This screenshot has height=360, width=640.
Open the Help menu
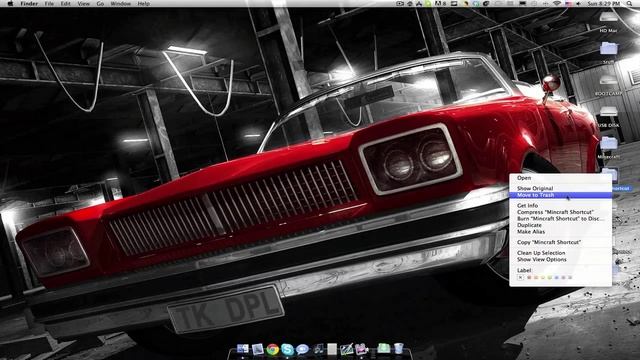[x=143, y=4]
